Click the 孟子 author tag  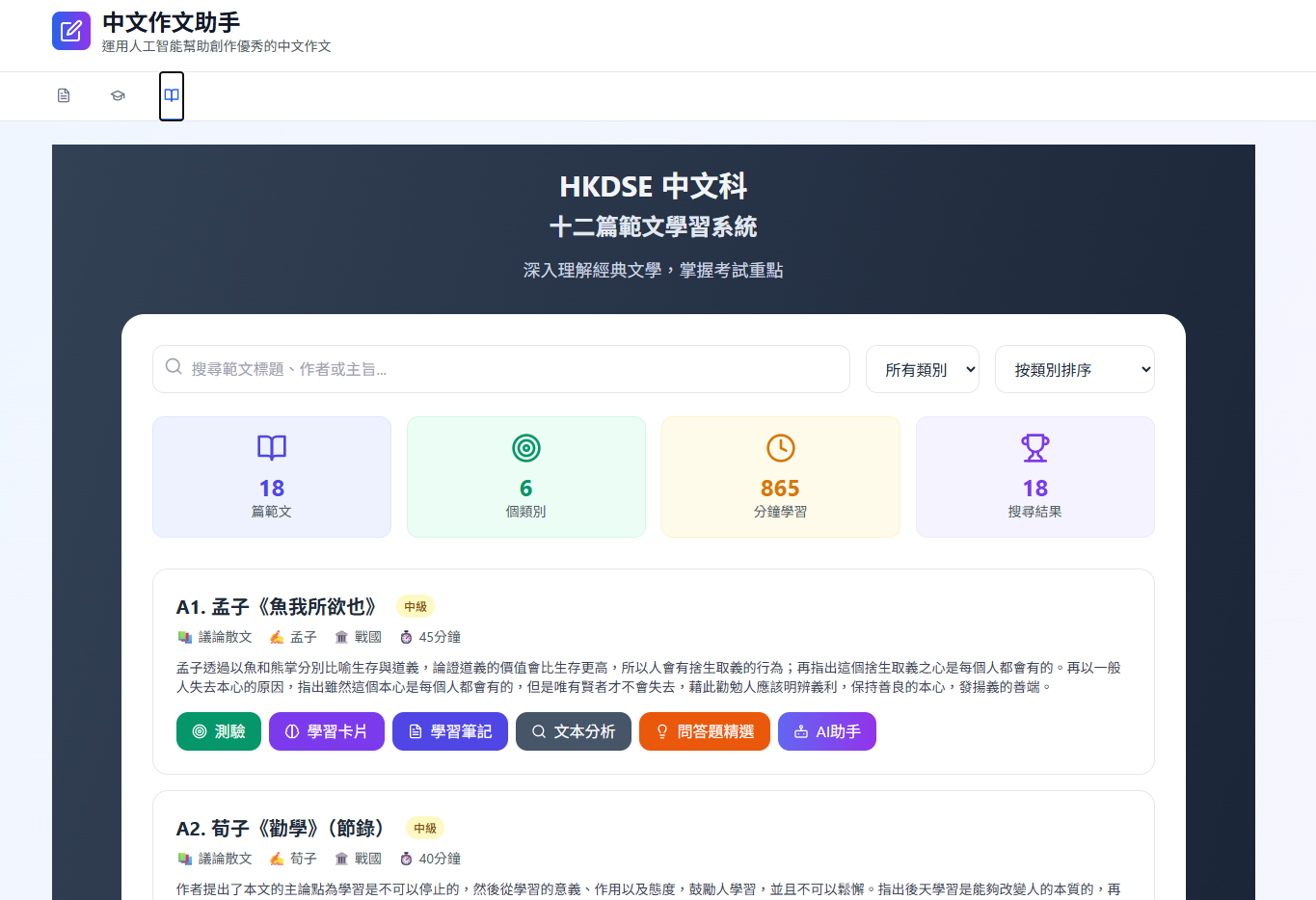click(x=293, y=637)
